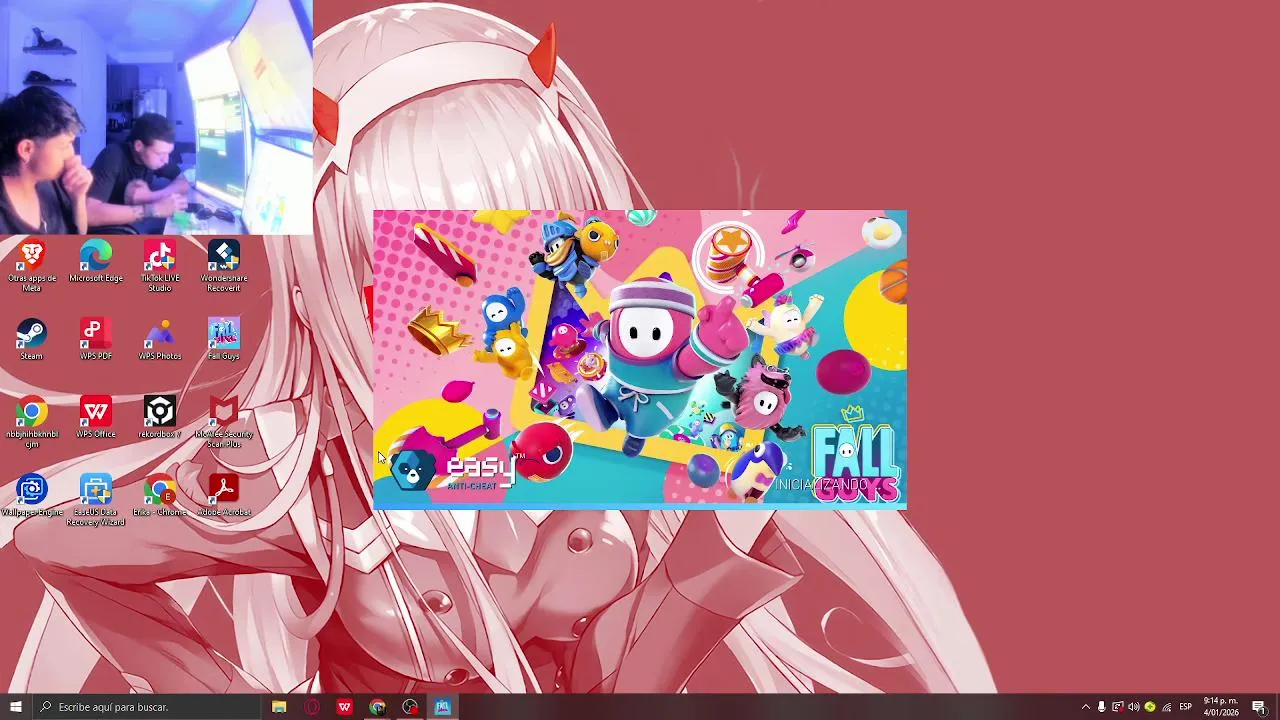The height and width of the screenshot is (720, 1280).
Task: Switch to WPS Office in the taskbar
Action: pyautogui.click(x=345, y=707)
